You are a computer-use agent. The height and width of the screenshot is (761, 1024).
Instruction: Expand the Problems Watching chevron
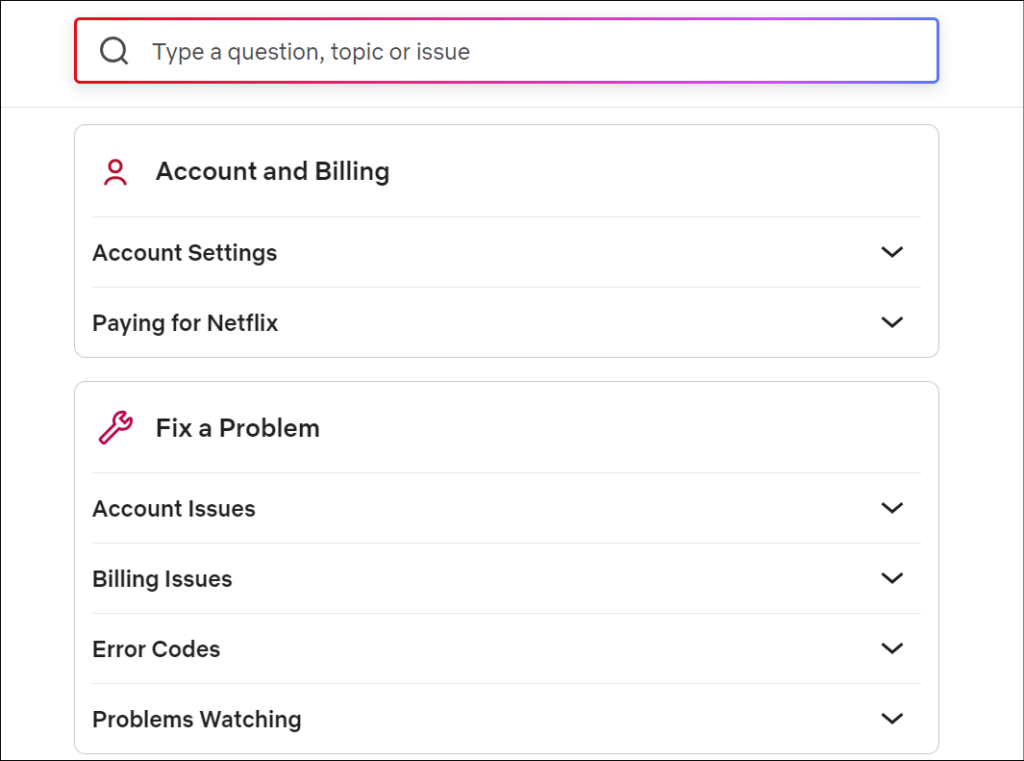892,719
